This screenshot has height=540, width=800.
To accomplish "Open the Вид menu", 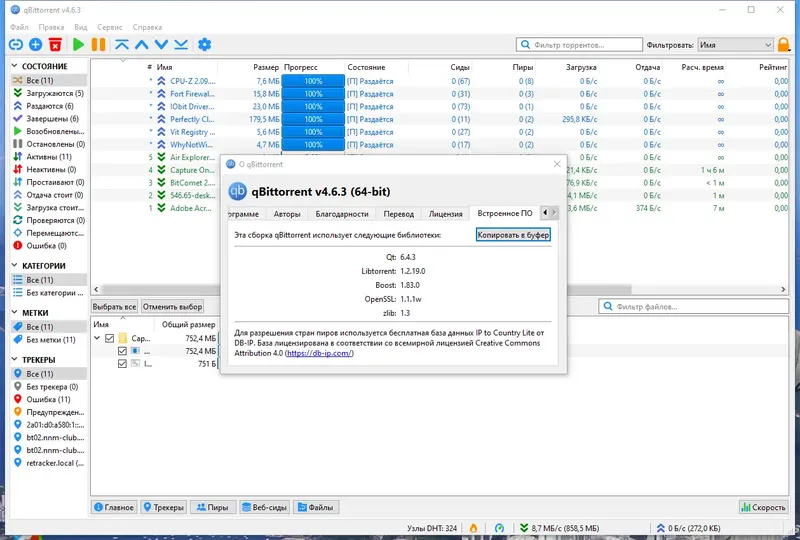I will tap(81, 27).
